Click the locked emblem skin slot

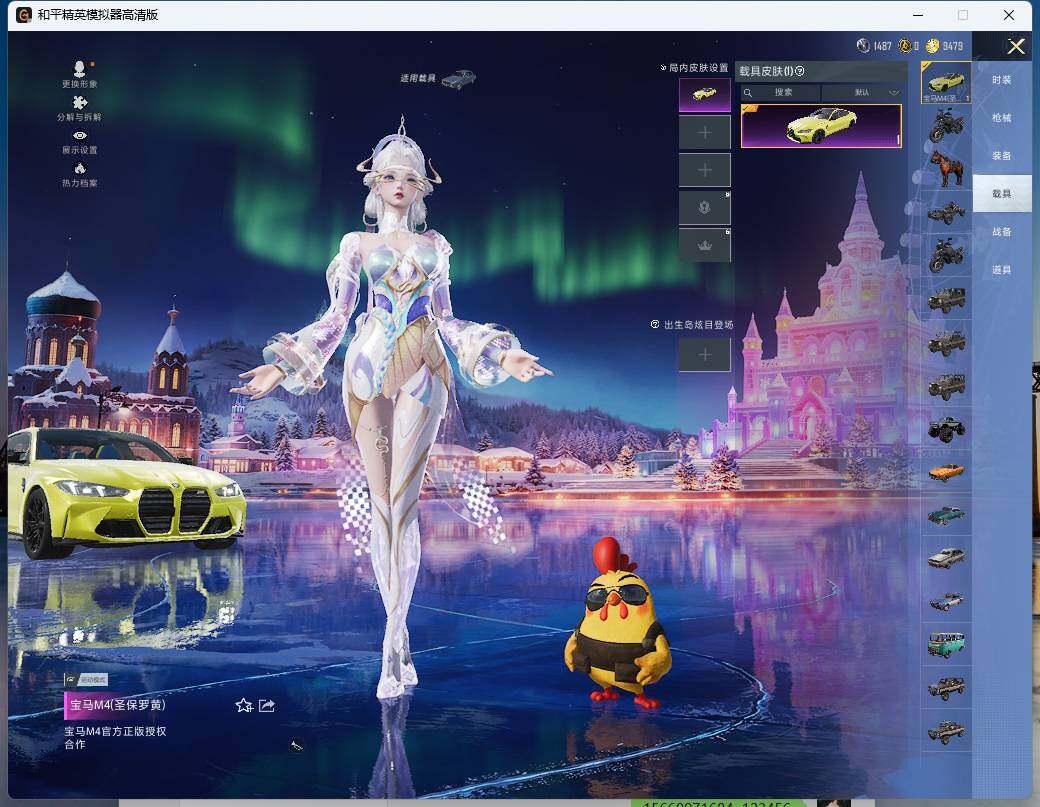coord(704,208)
